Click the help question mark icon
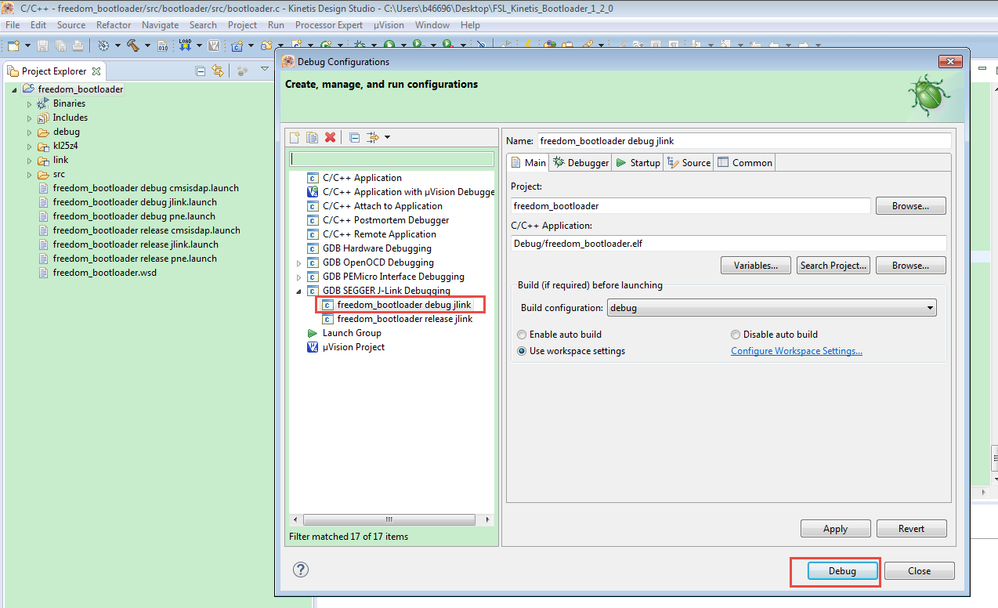 point(300,569)
